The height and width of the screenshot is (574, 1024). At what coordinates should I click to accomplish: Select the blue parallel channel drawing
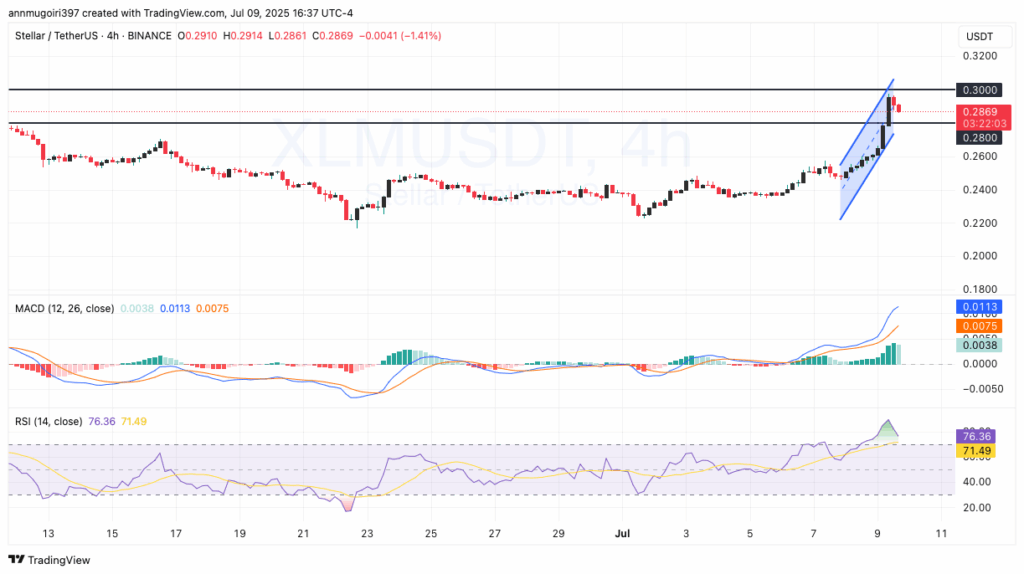click(x=867, y=150)
